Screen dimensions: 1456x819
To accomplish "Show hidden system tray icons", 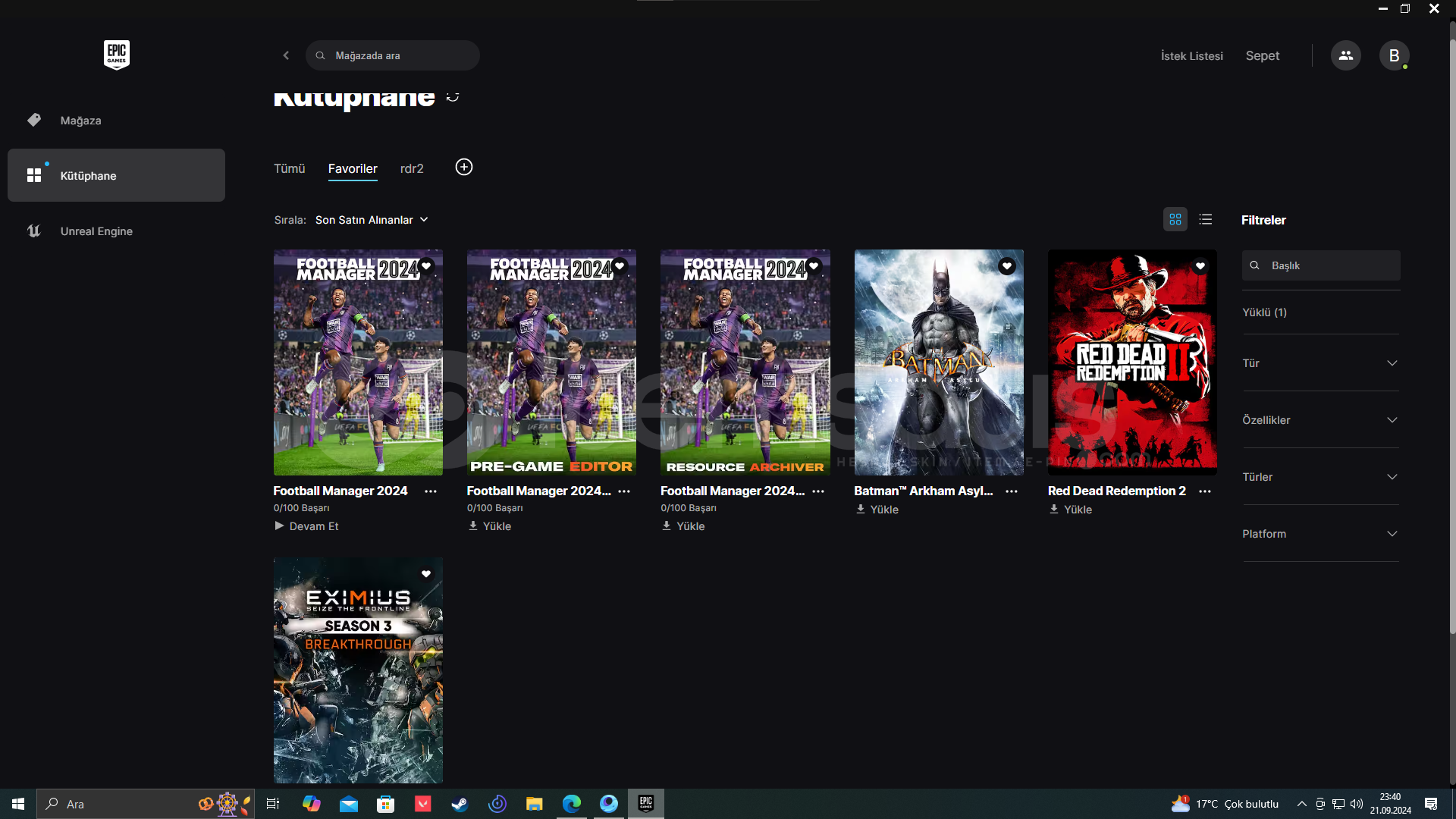I will point(1302,804).
